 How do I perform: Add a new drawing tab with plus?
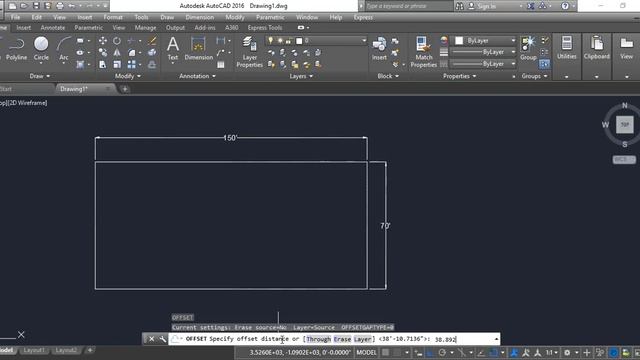coord(125,89)
